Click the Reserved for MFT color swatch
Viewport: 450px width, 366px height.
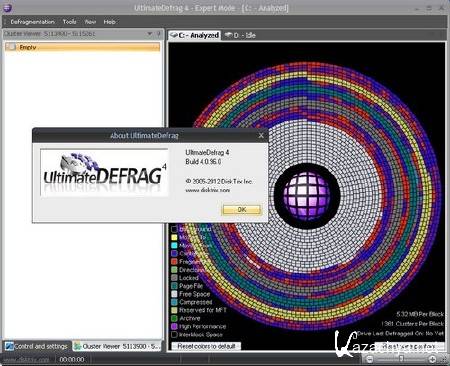(x=174, y=310)
